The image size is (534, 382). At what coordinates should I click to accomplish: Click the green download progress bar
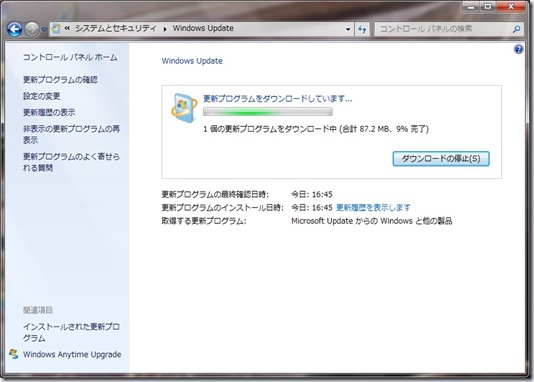point(268,112)
